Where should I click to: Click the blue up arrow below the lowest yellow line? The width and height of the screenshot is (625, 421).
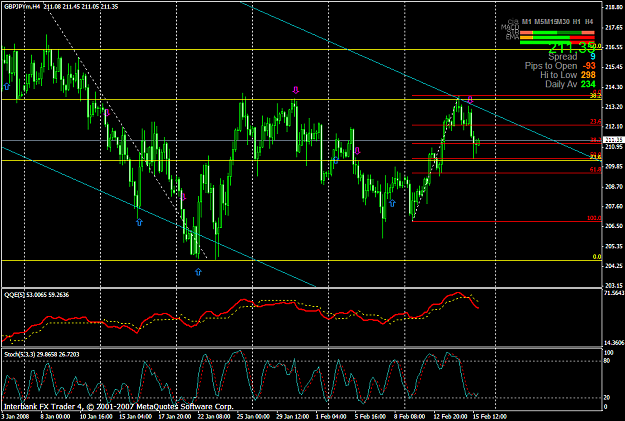tap(198, 272)
